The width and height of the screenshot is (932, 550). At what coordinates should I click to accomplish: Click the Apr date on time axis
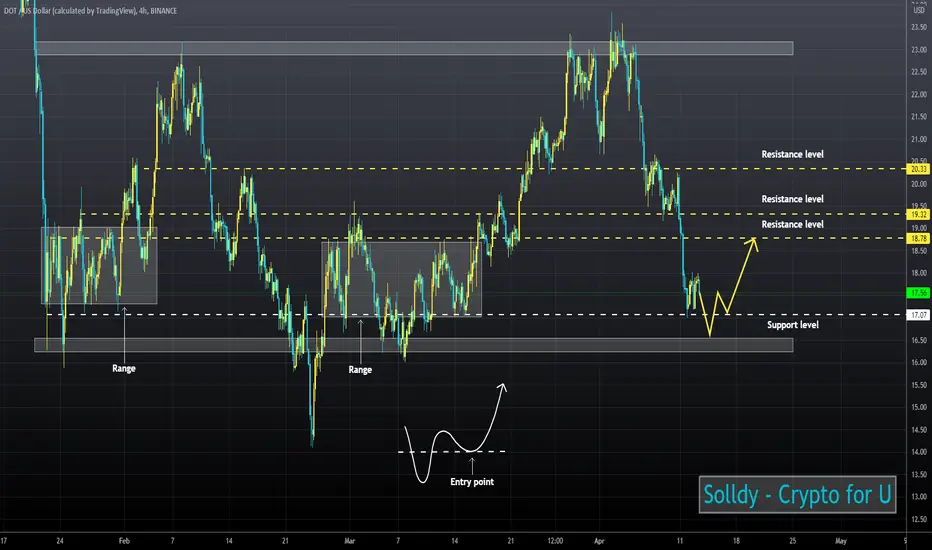point(599,541)
